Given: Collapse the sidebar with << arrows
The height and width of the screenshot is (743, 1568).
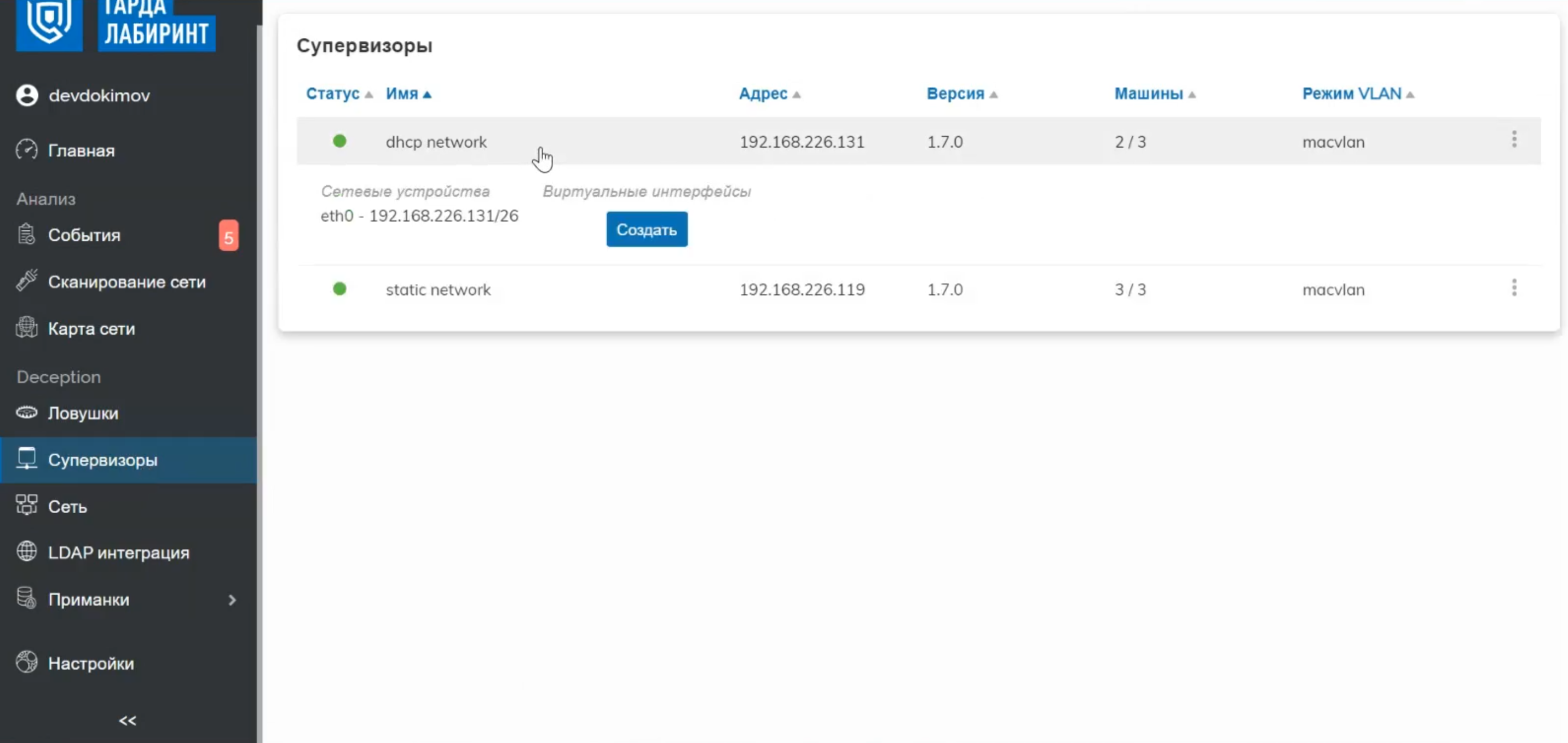Looking at the screenshot, I should coord(127,721).
